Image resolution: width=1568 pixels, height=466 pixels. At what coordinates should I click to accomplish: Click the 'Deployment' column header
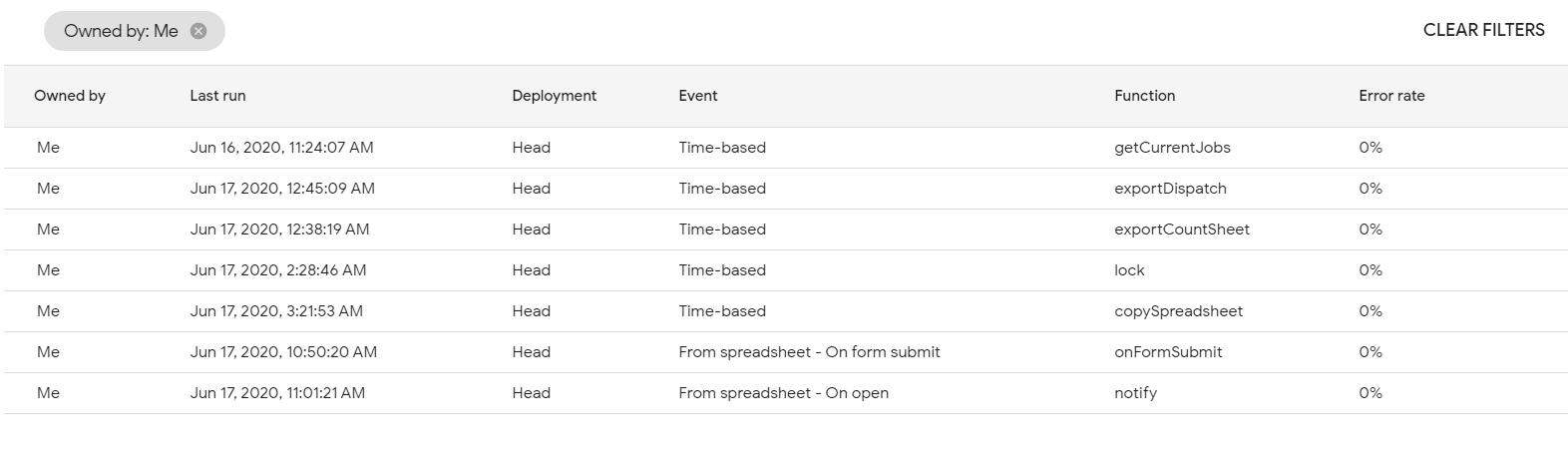[554, 96]
